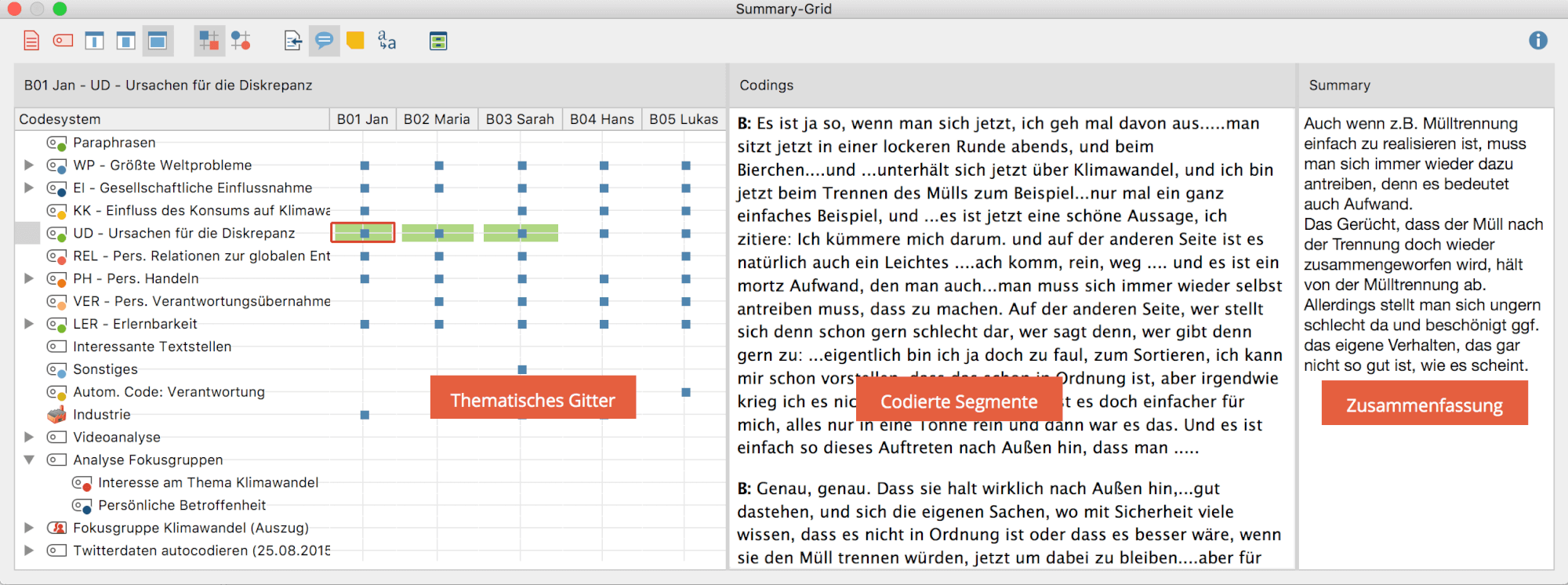Viewport: 1568px width, 585px height.
Task: Expand the PH - Pers. Handeln code
Action: pyautogui.click(x=29, y=278)
